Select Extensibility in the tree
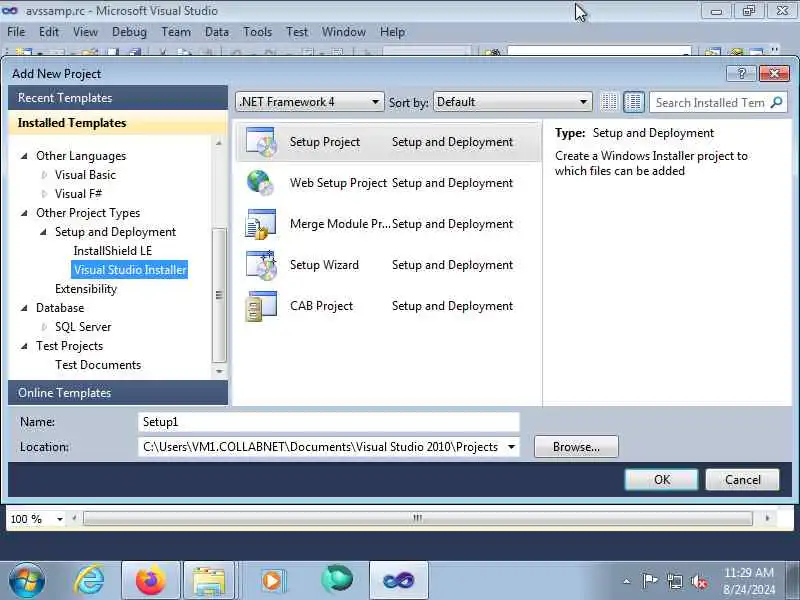This screenshot has width=800, height=600. (x=86, y=289)
